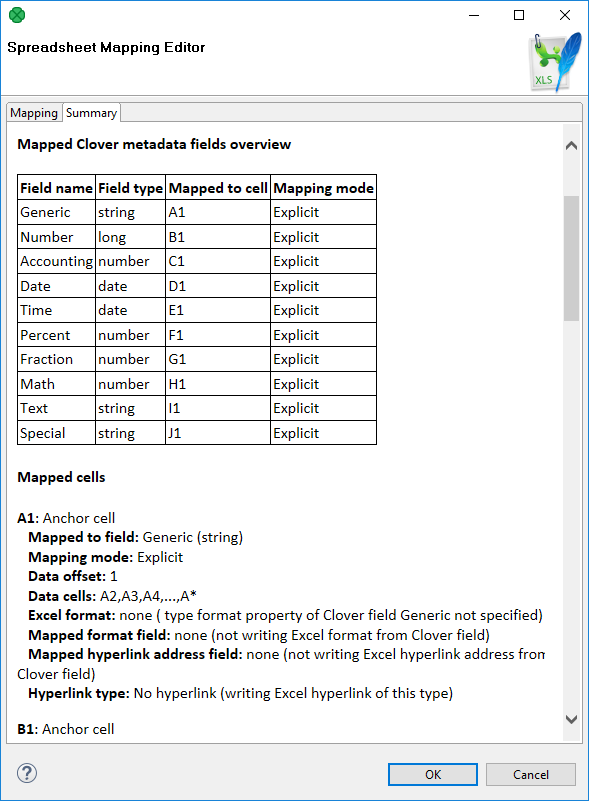The height and width of the screenshot is (801, 589).
Task: Click the scrollbar up arrow
Action: coord(571,144)
